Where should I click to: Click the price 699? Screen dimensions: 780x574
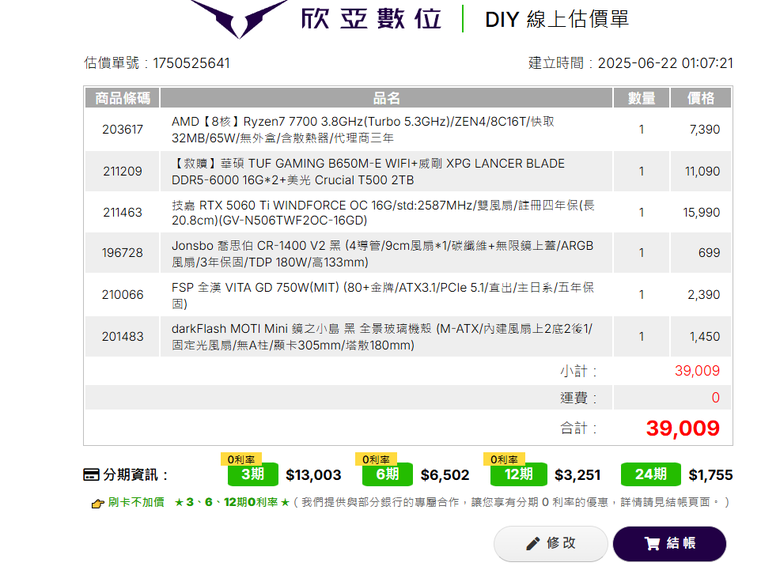709,253
